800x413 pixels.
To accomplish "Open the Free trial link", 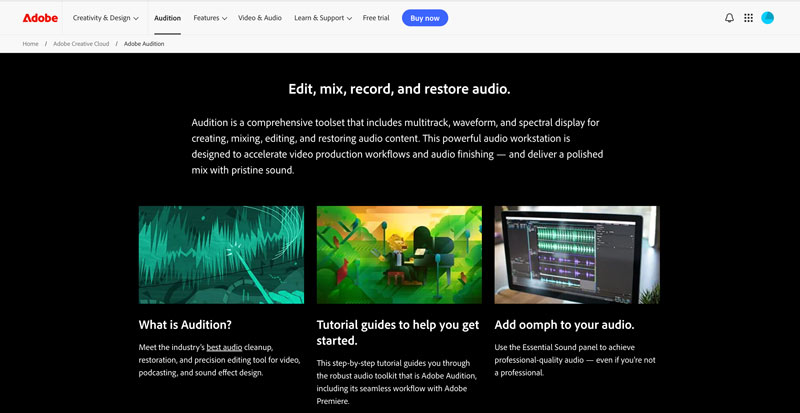I will (x=376, y=18).
